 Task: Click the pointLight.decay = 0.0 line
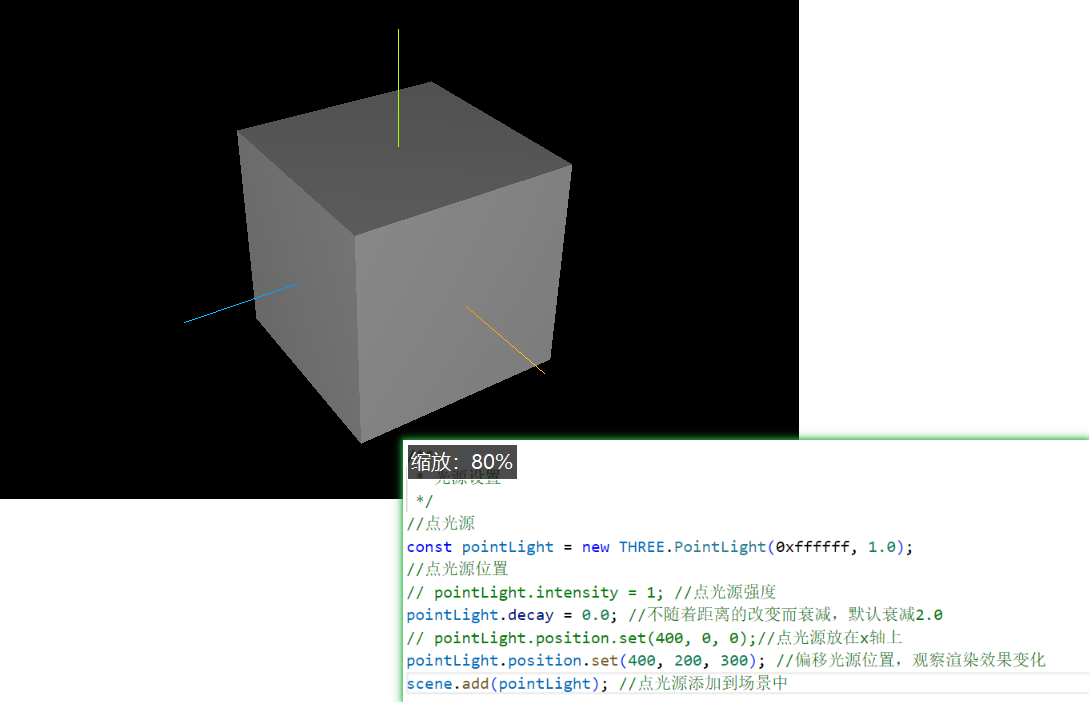coord(674,615)
